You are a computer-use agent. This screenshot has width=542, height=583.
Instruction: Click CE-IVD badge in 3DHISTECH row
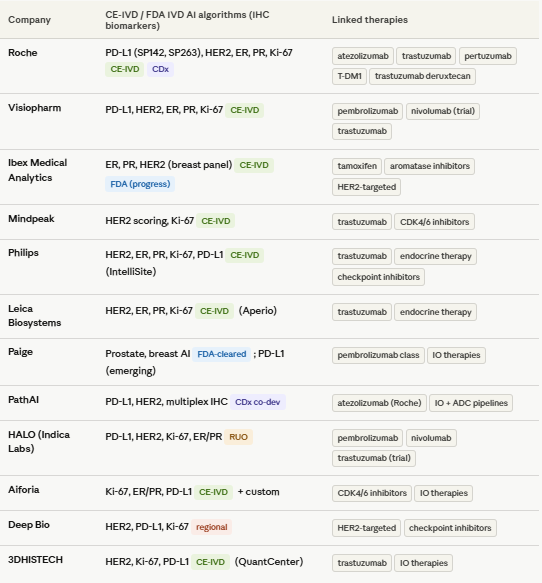pyautogui.click(x=210, y=562)
